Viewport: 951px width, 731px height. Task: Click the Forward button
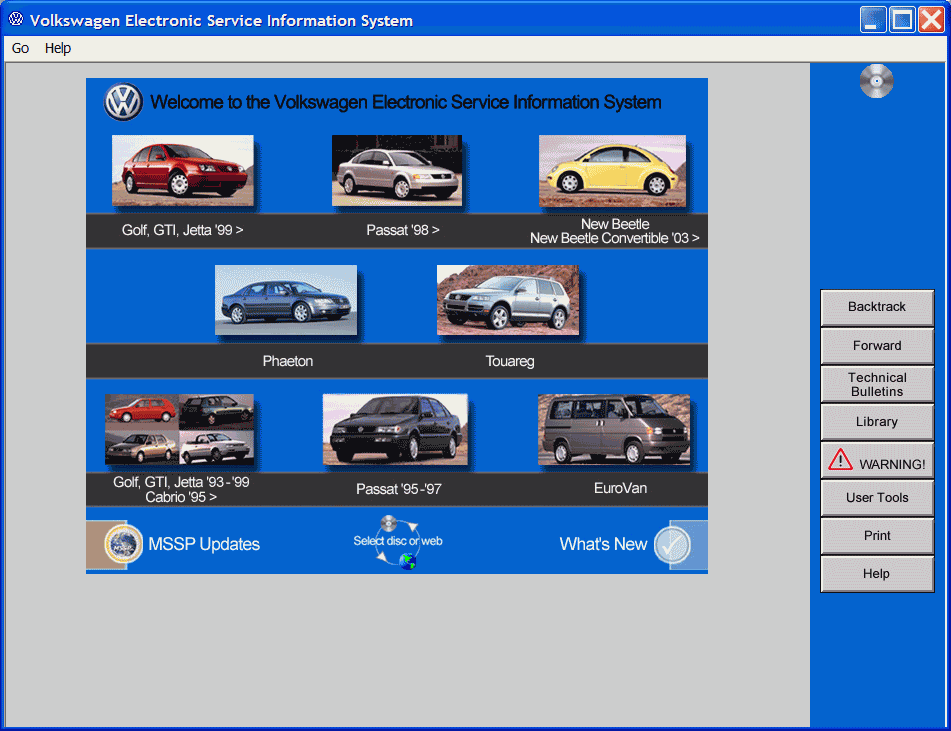(x=877, y=346)
